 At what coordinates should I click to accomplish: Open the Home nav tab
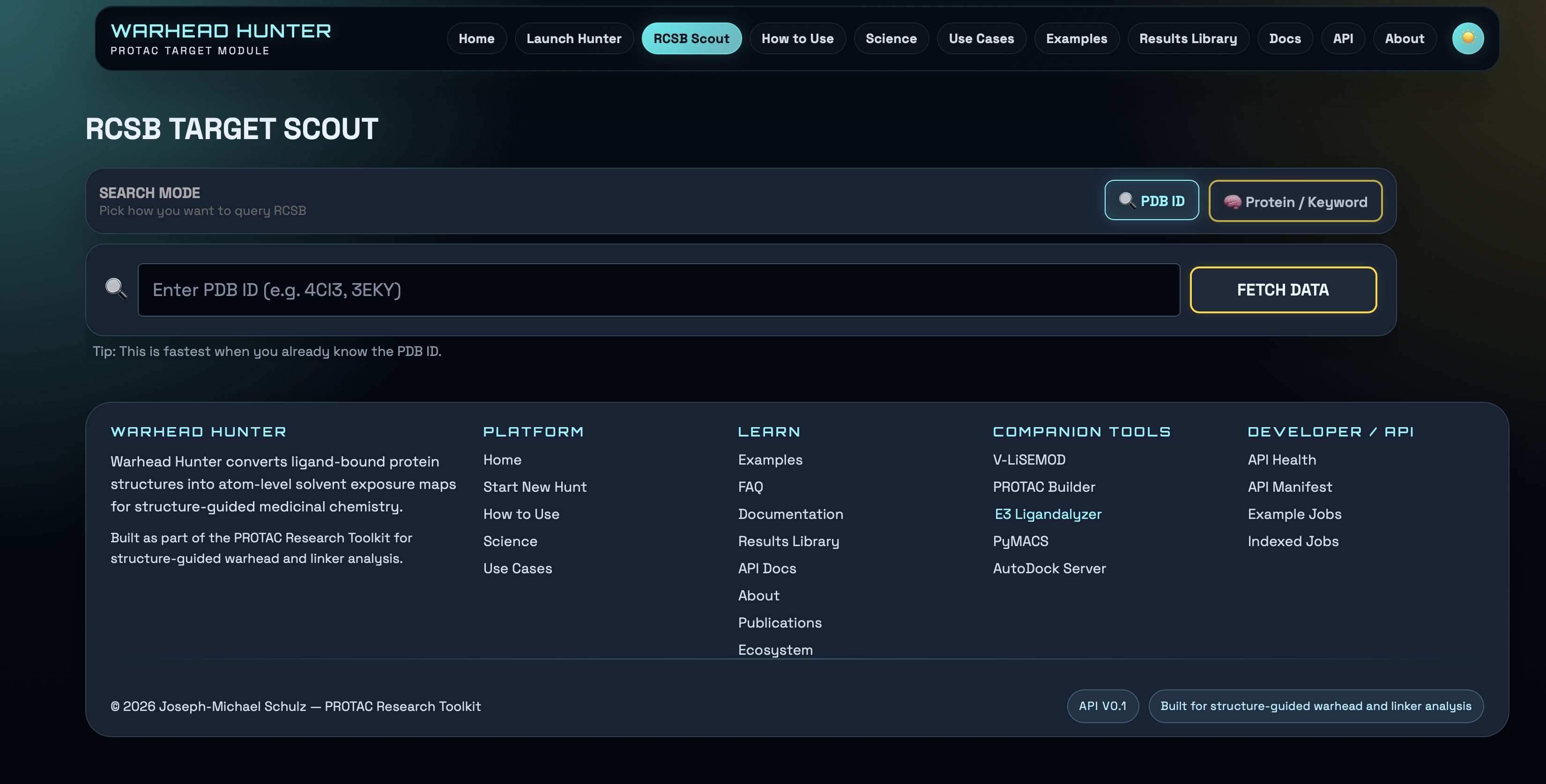(x=476, y=38)
